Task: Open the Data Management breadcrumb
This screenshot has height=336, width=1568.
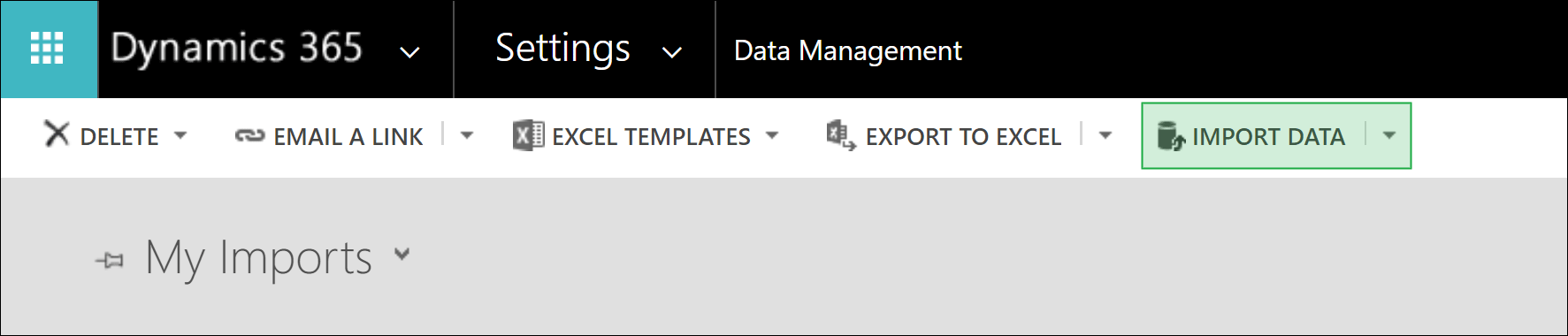Action: click(847, 51)
